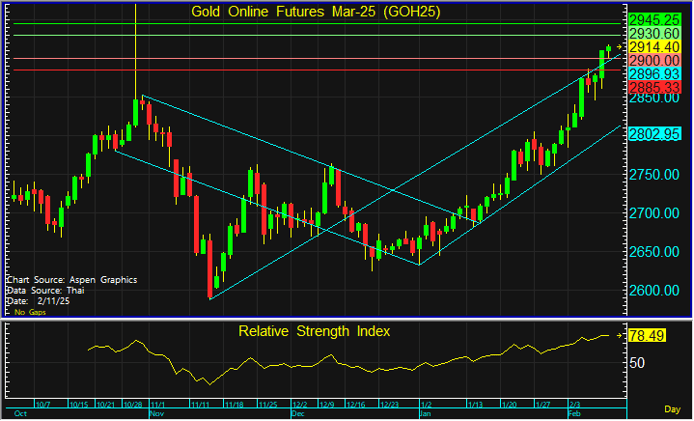The image size is (694, 421).
Task: Click the cyan 2802.95 channel tag
Action: coord(655,133)
